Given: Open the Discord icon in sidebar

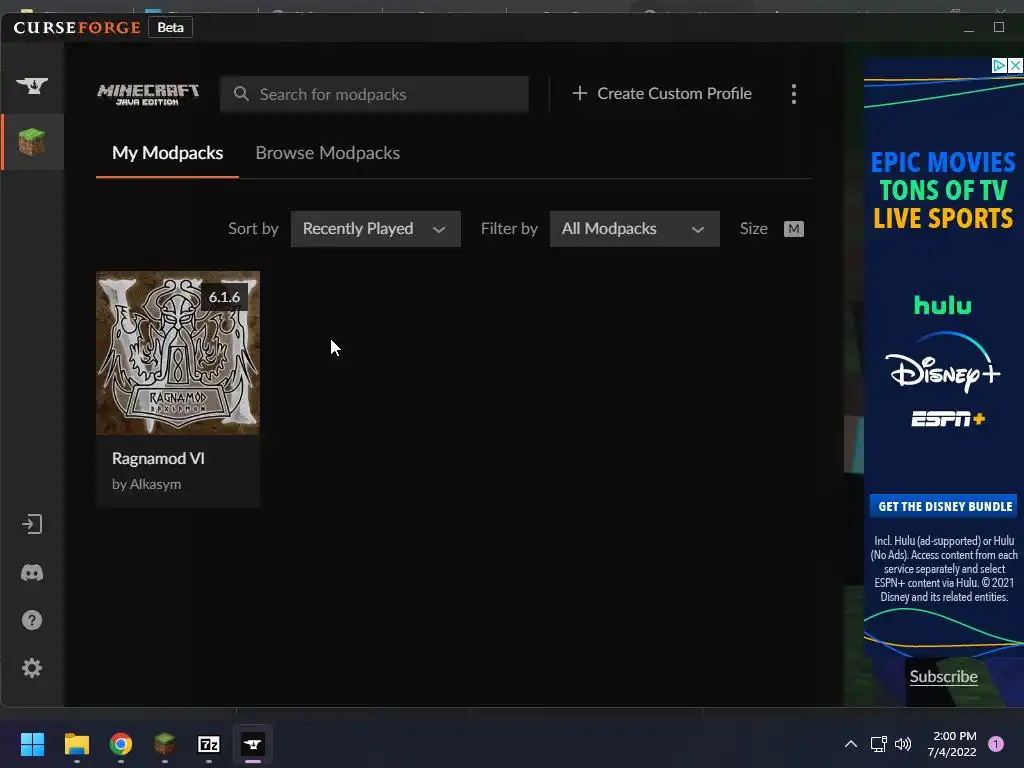Looking at the screenshot, I should click(31, 573).
